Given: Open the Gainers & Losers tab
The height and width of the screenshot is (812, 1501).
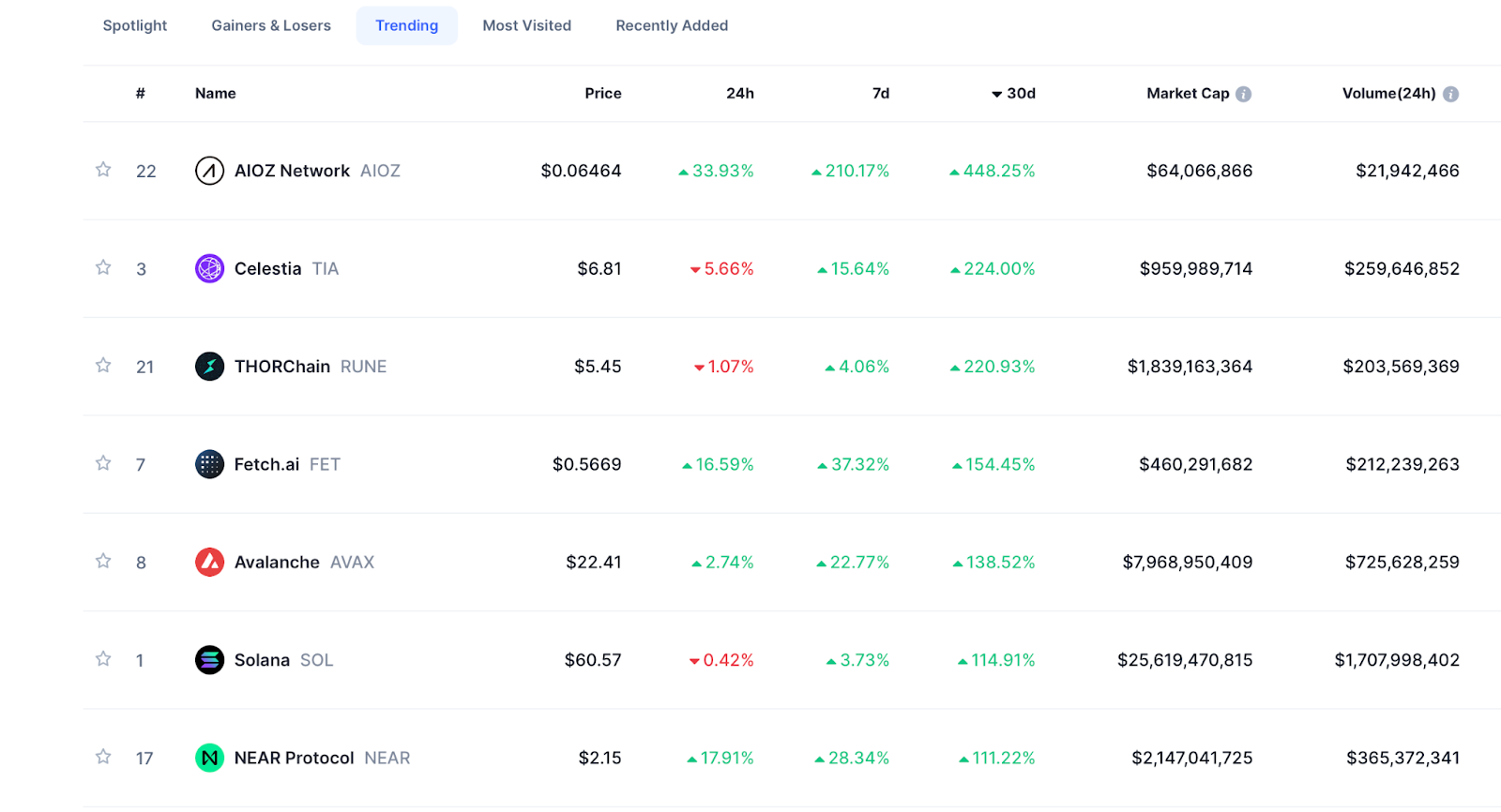Looking at the screenshot, I should point(271,25).
